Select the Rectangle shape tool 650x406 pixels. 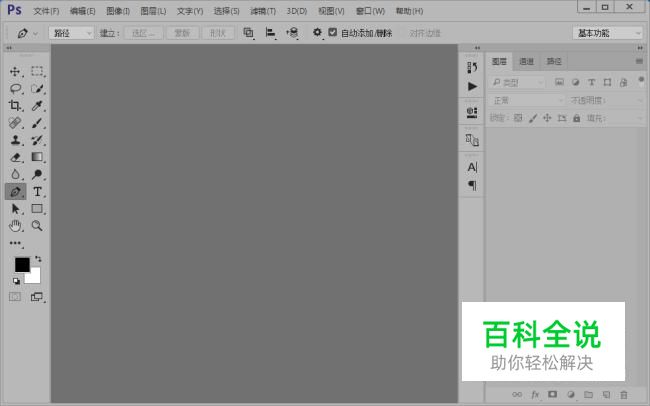(37, 209)
